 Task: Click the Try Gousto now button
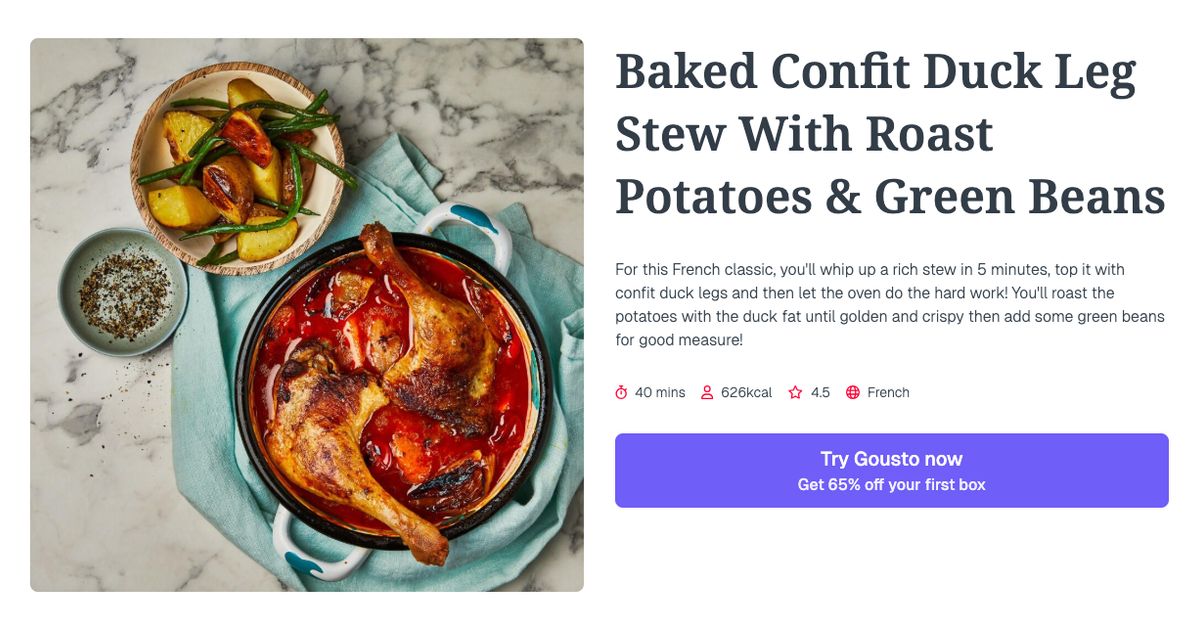point(891,459)
